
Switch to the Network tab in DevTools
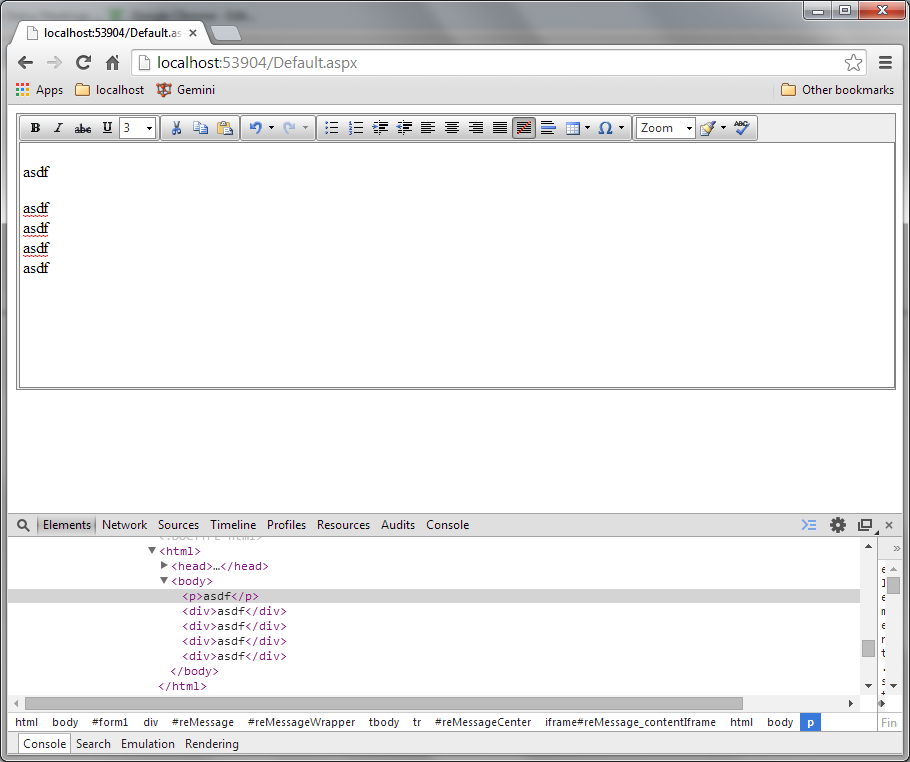tap(124, 525)
